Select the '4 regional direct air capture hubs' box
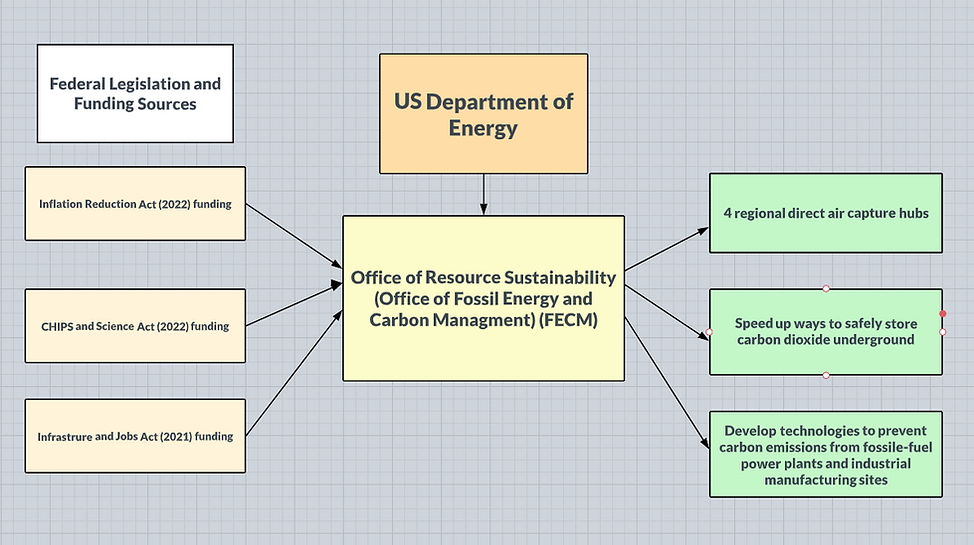This screenshot has width=974, height=545. tap(826, 213)
